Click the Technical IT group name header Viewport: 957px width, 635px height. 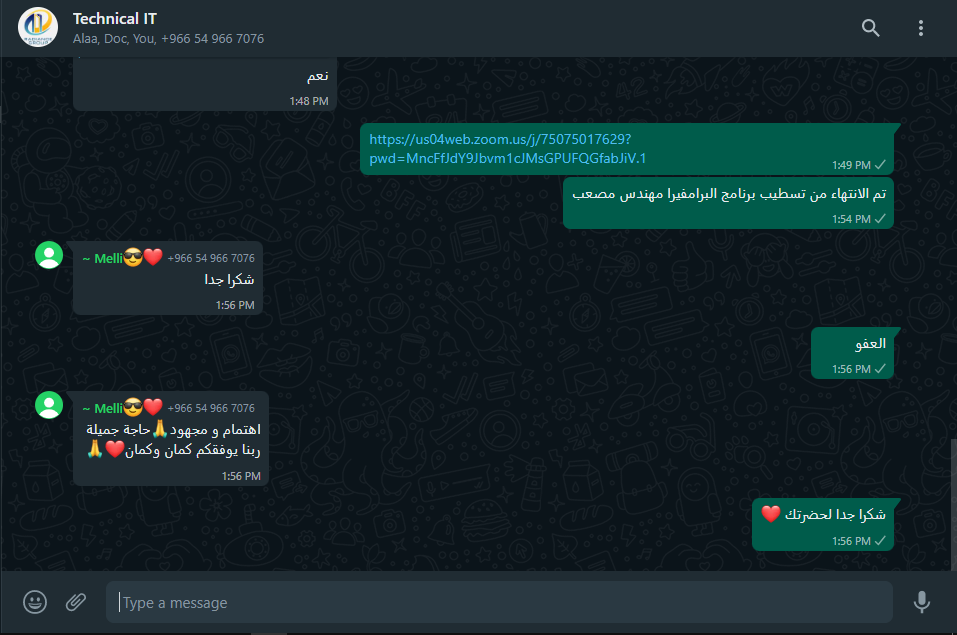tap(115, 19)
